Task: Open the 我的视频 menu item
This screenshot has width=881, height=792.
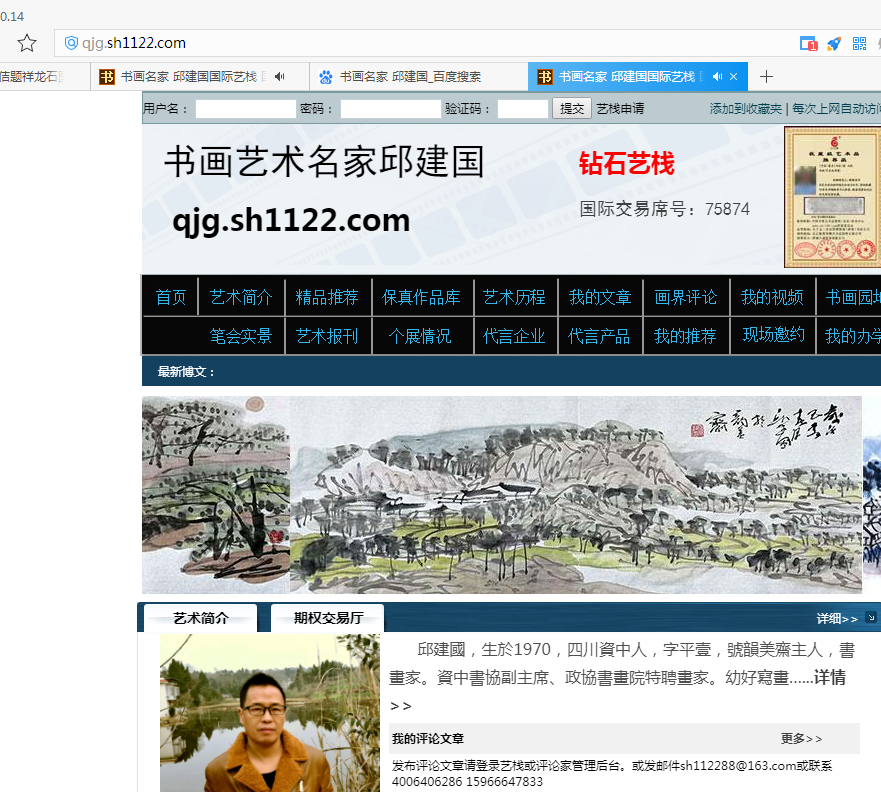Action: [x=772, y=297]
